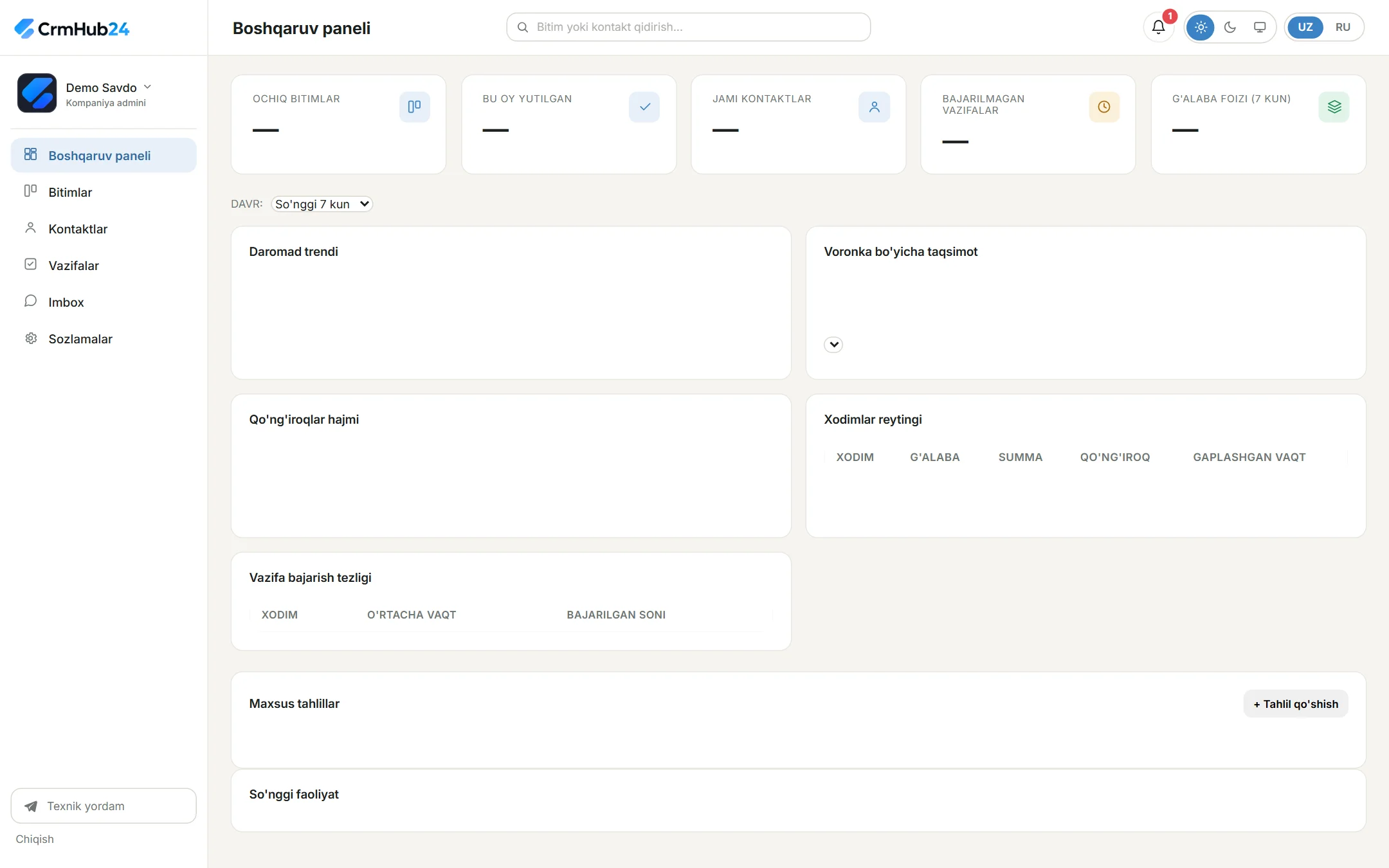Switch language to RU
The width and height of the screenshot is (1389, 868).
click(1343, 27)
